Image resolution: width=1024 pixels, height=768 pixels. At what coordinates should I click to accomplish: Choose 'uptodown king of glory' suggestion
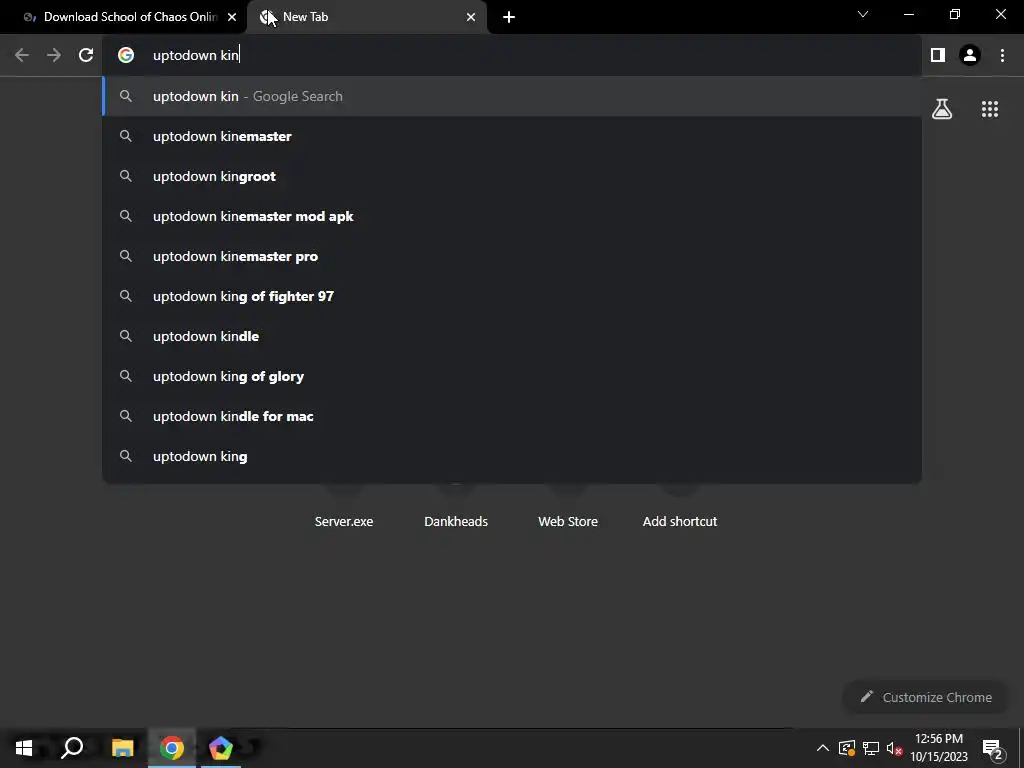coord(512,376)
